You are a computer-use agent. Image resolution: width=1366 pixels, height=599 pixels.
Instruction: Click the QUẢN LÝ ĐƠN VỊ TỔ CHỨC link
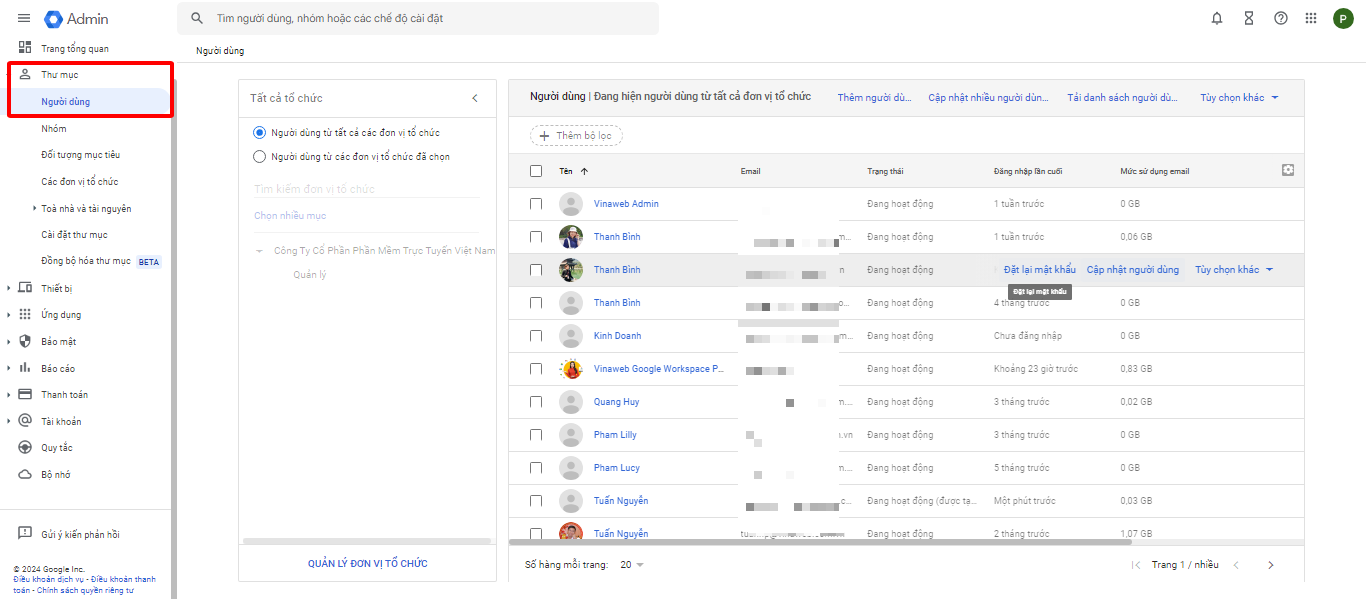coord(367,564)
